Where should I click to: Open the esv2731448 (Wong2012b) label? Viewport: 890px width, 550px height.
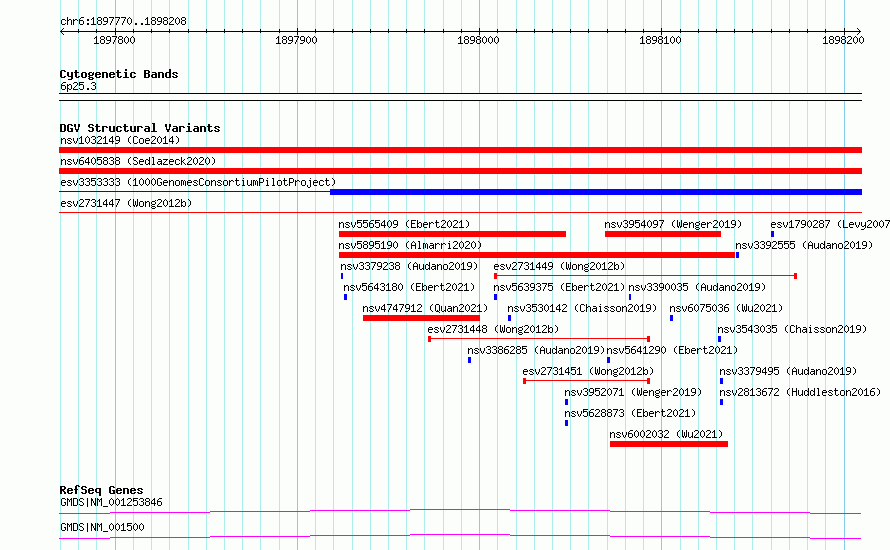pos(493,329)
